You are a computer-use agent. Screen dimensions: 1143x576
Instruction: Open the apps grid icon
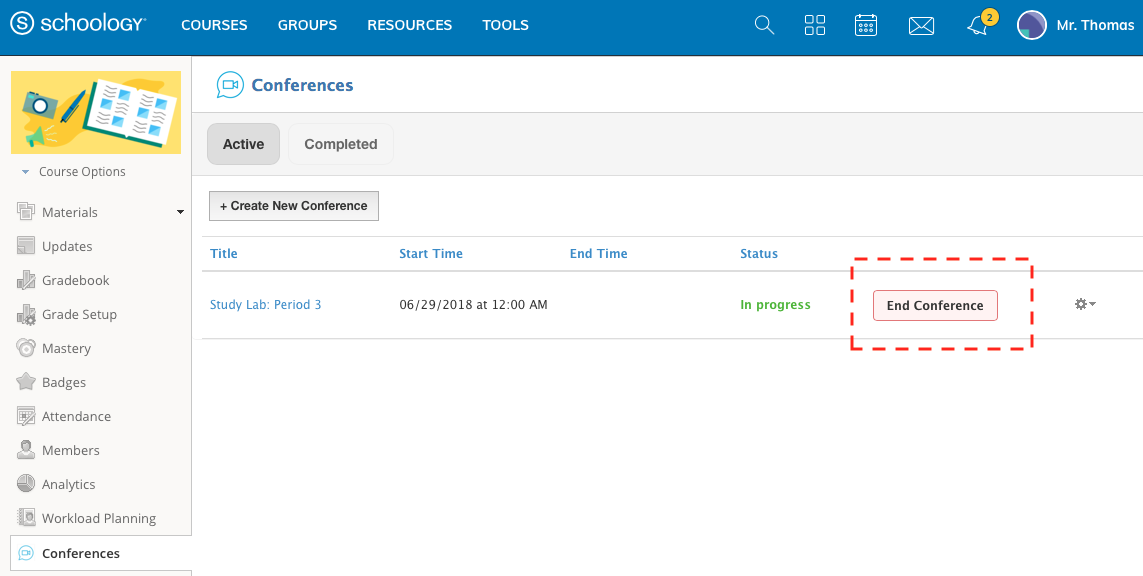click(x=815, y=25)
